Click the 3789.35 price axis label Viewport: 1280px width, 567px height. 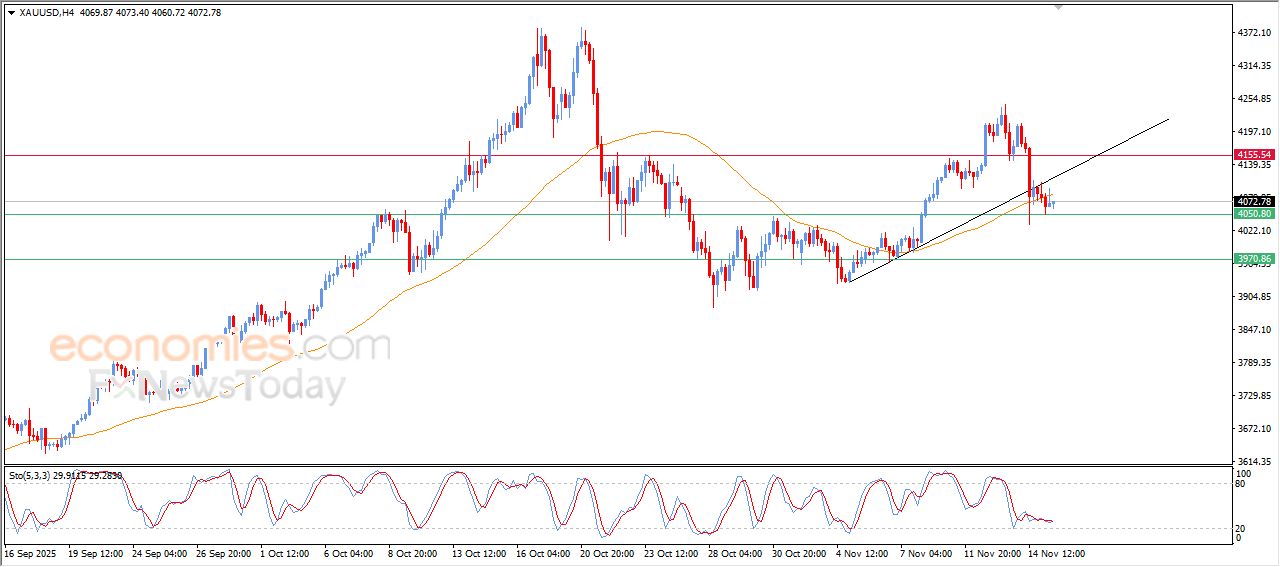pos(1255,363)
